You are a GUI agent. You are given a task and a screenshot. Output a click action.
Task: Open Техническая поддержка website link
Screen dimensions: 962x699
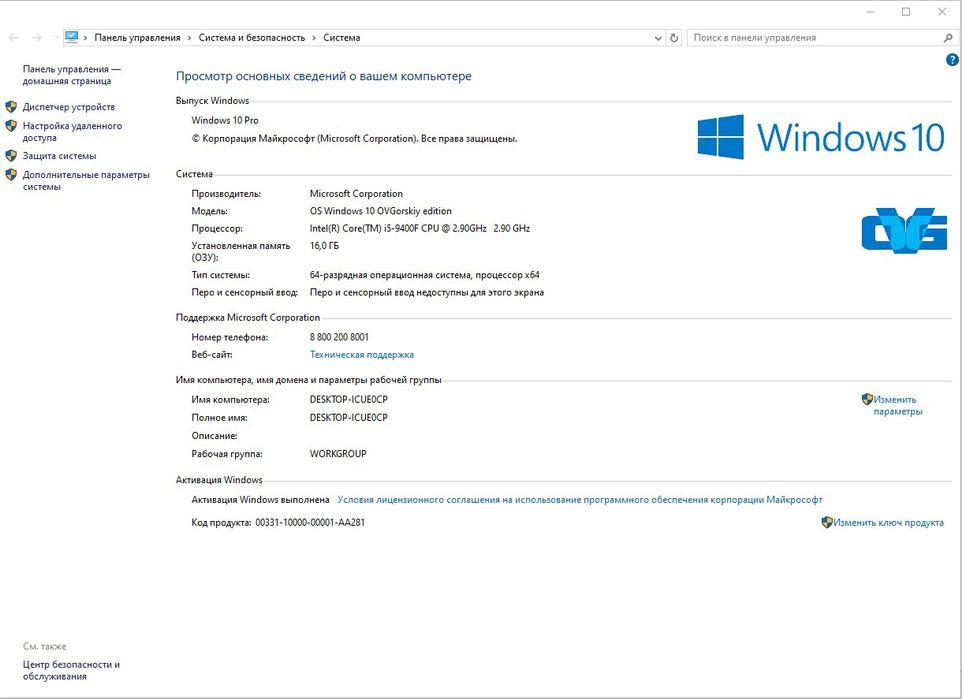coord(362,355)
